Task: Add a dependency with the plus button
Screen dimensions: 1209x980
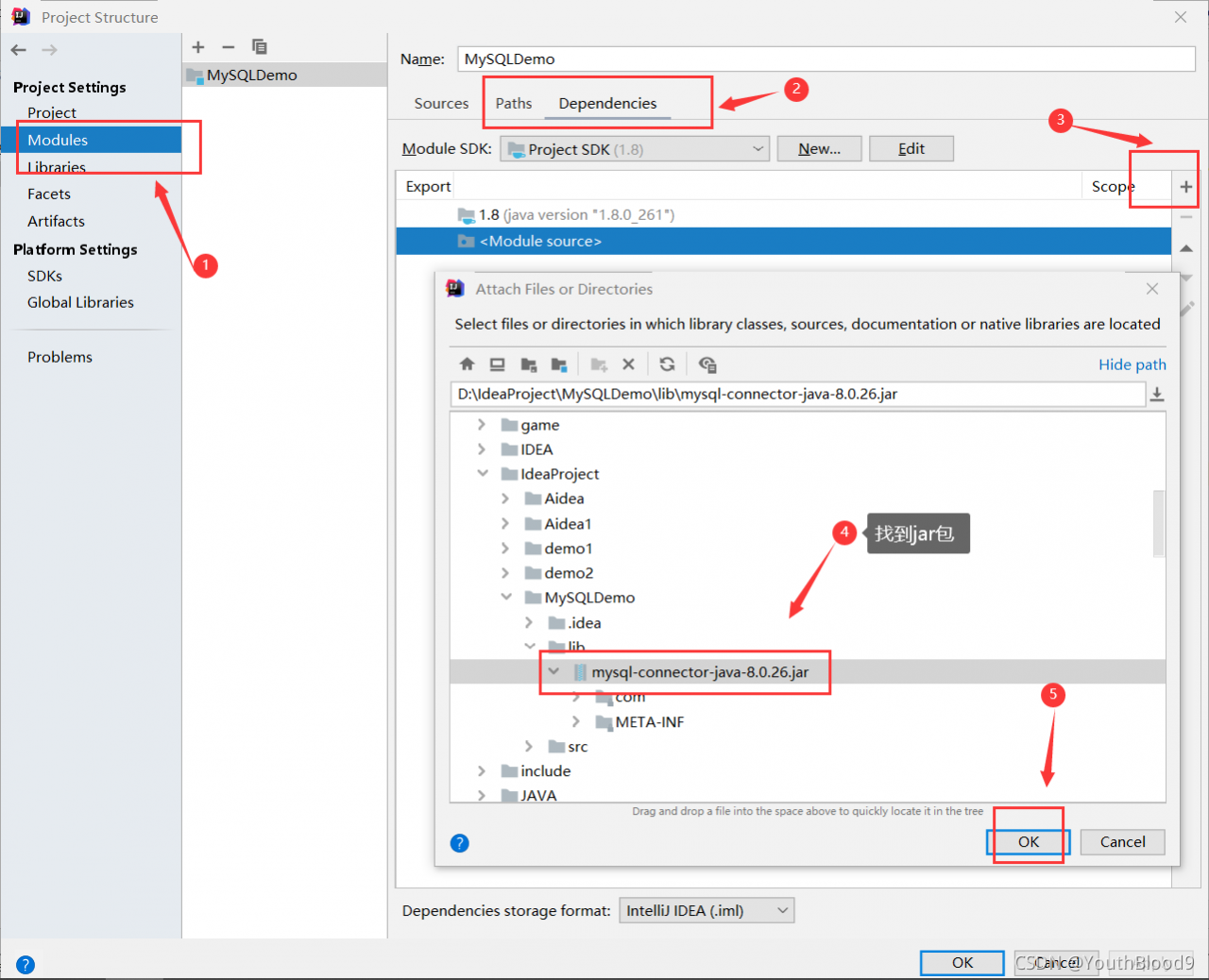Action: tap(1186, 187)
